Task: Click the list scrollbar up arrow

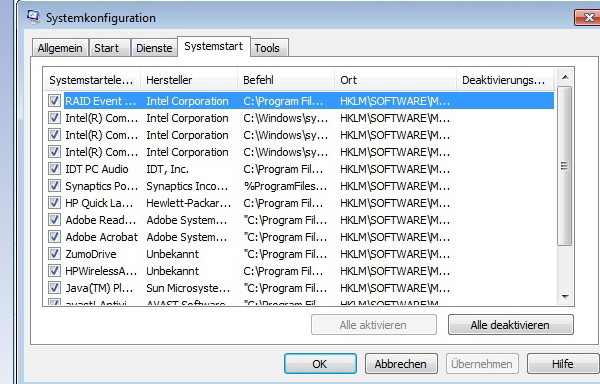Action: [565, 77]
